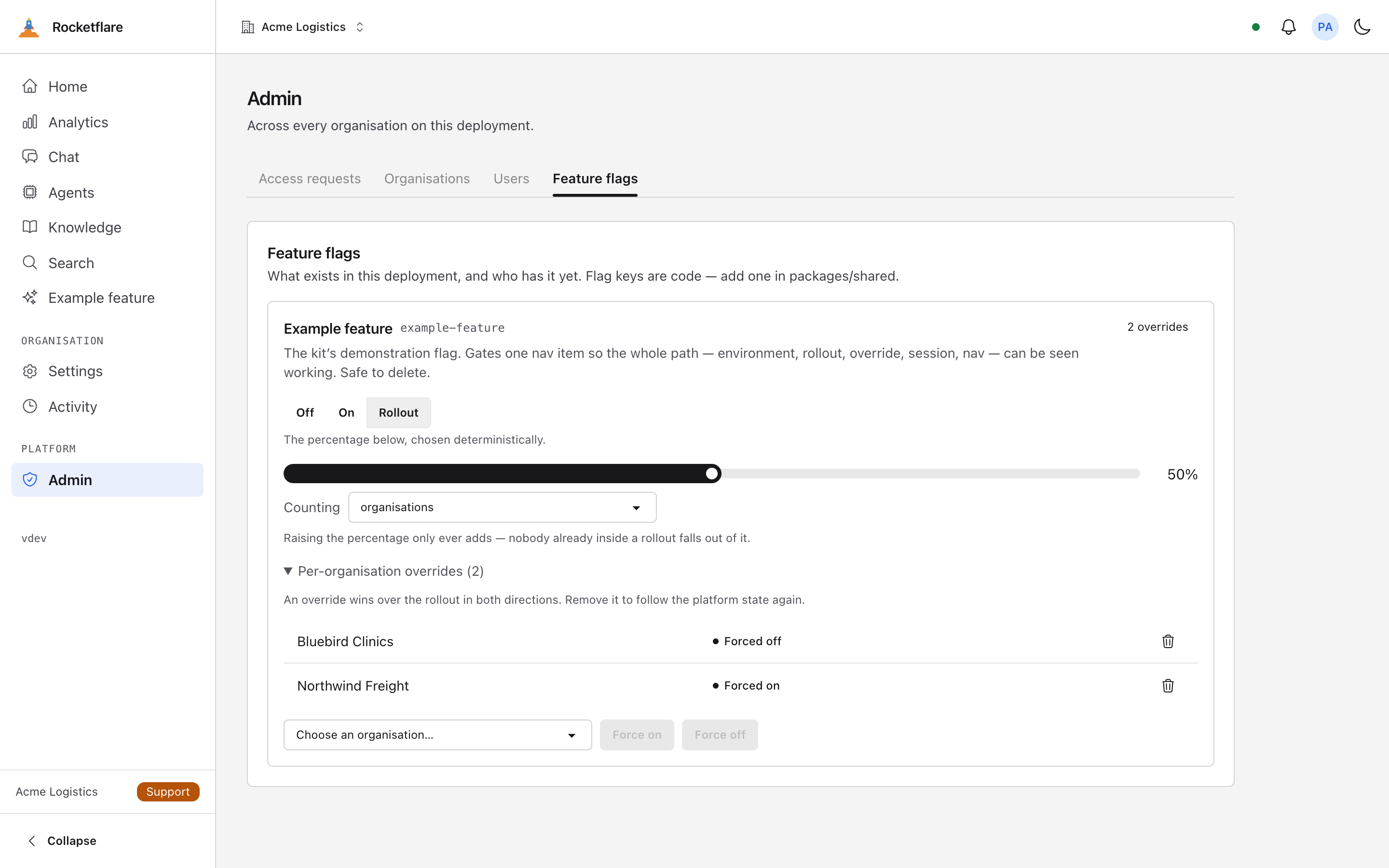Open the Knowledge section
Screen dimensions: 1389x868
(108, 227)
